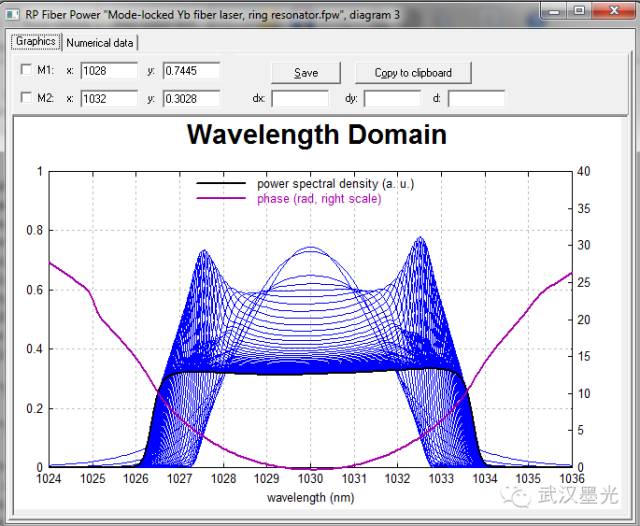Click the M2 y field showing 0.3028
The height and width of the screenshot is (526, 640).
(x=191, y=98)
